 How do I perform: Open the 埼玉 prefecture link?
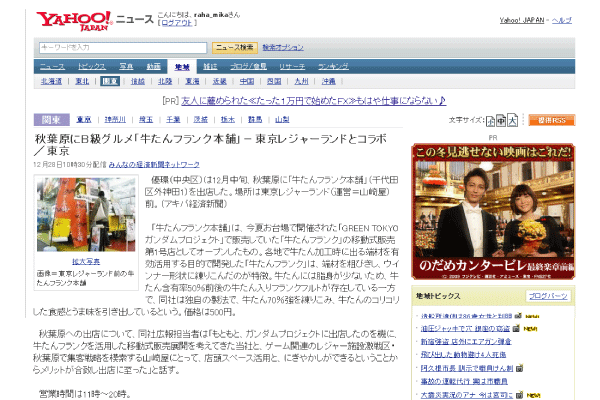[x=146, y=120]
